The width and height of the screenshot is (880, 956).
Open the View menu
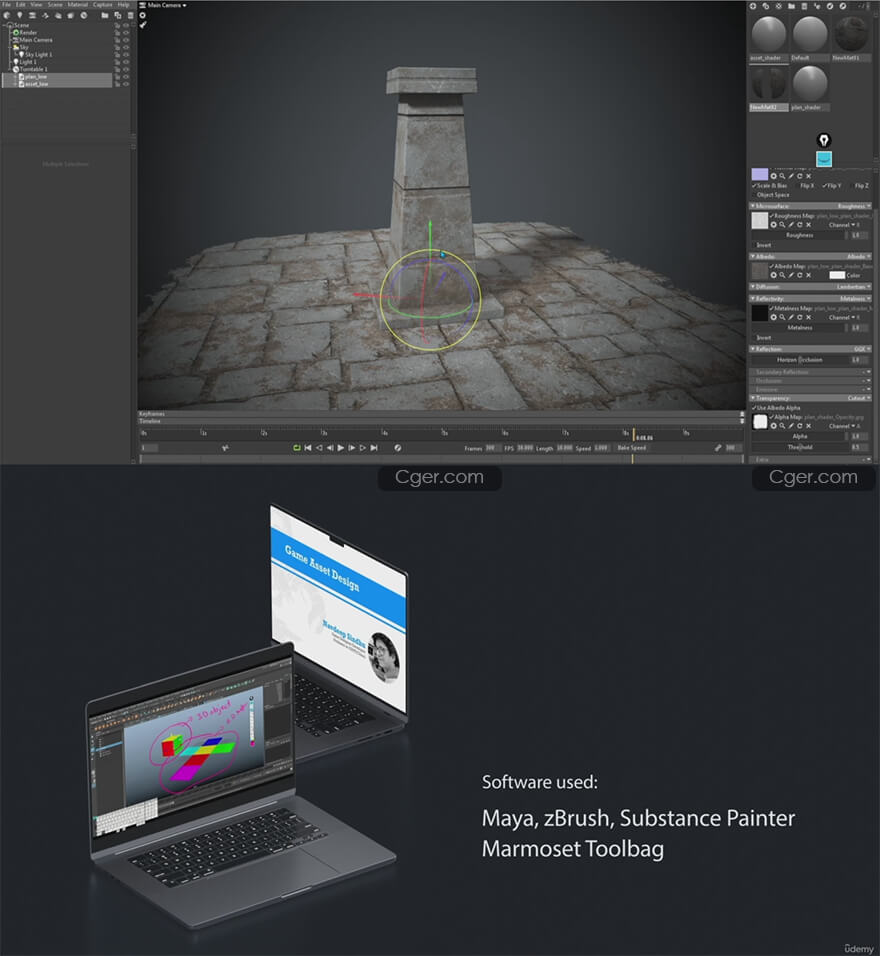click(36, 5)
